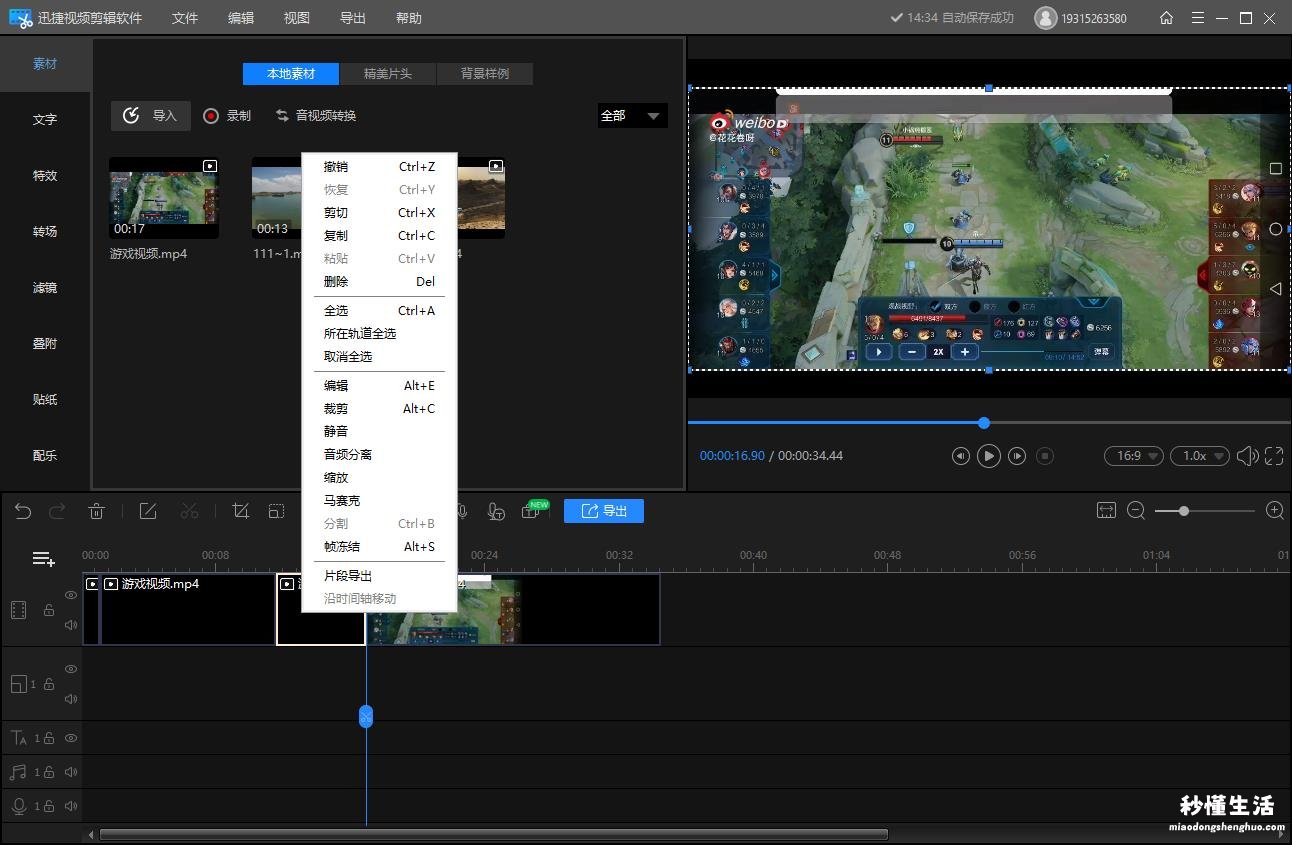
Task: Click the add track icon above tracks
Action: (43, 559)
